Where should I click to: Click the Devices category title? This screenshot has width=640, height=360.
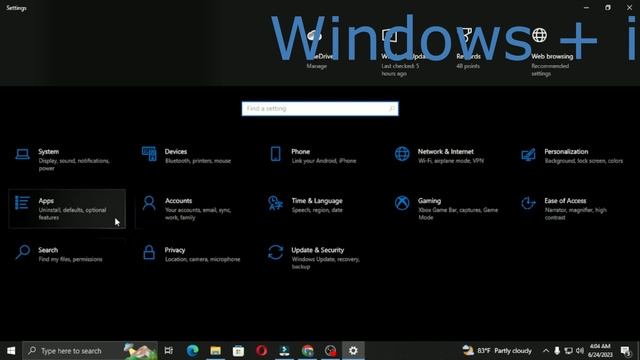click(176, 151)
